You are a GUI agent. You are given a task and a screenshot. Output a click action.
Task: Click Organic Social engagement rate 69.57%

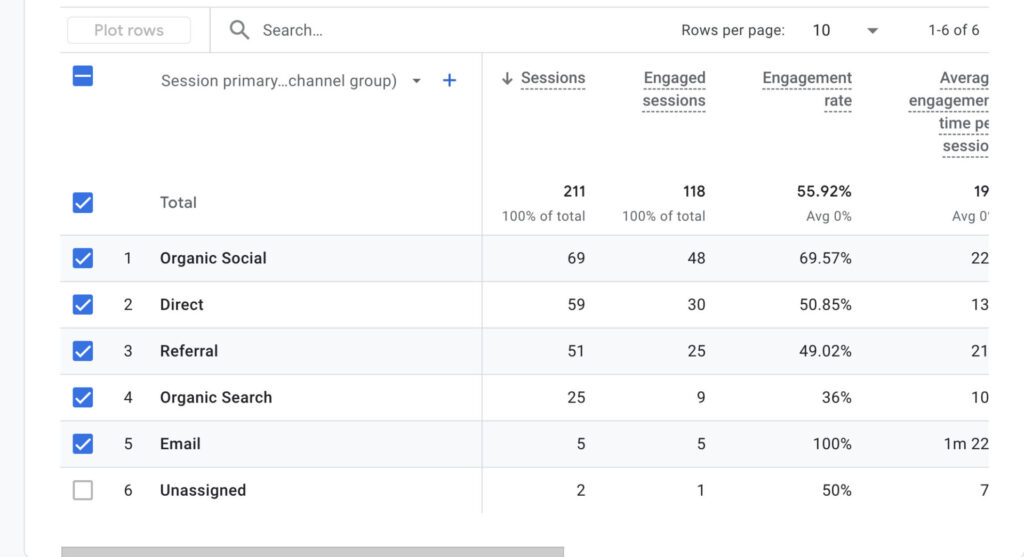pos(825,258)
